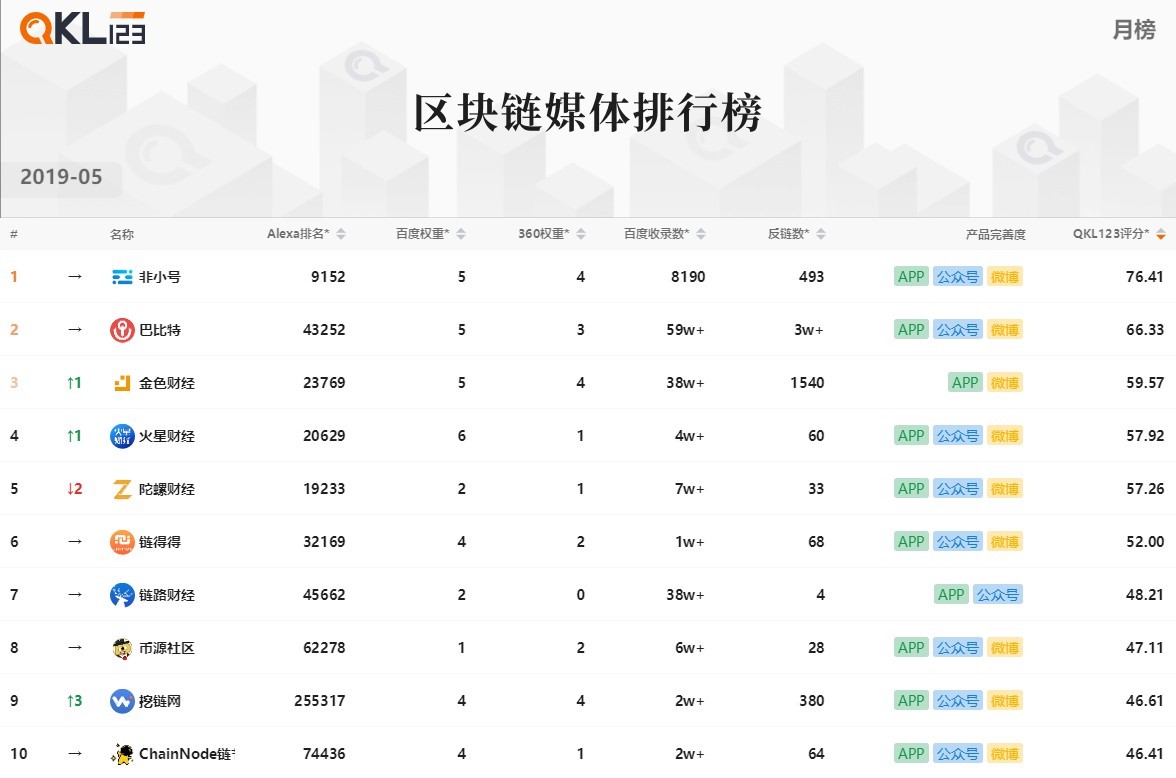Viewport: 1176px width, 778px height.
Task: Click the up-1 rank change for 火星财经
Action: tap(74, 436)
